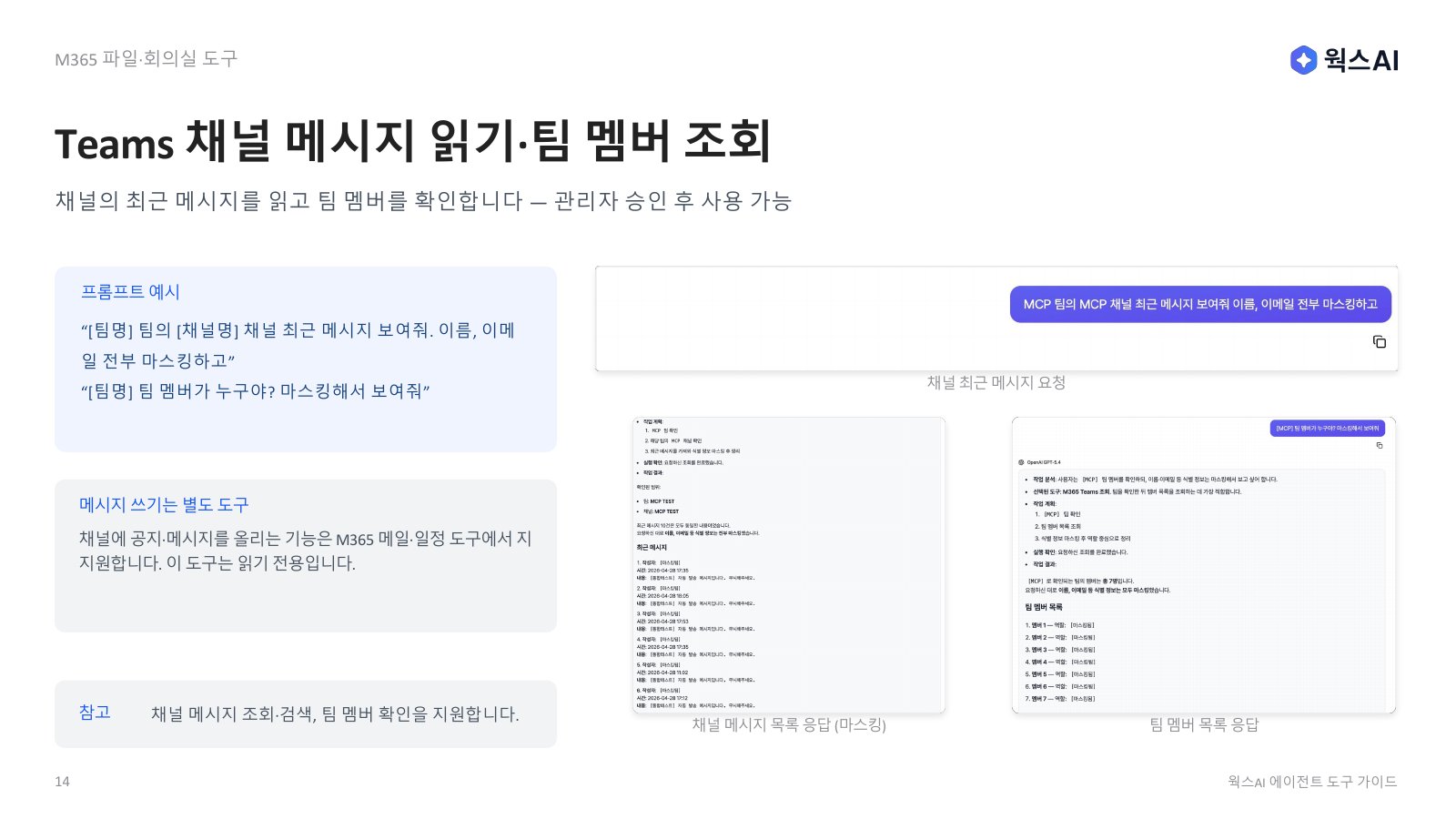Click the small purple team member prompt bubble
The width and height of the screenshot is (1456, 819).
(1327, 428)
